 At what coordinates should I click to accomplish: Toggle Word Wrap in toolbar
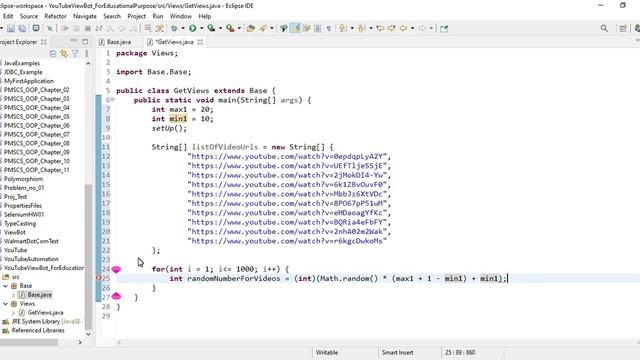307,28
